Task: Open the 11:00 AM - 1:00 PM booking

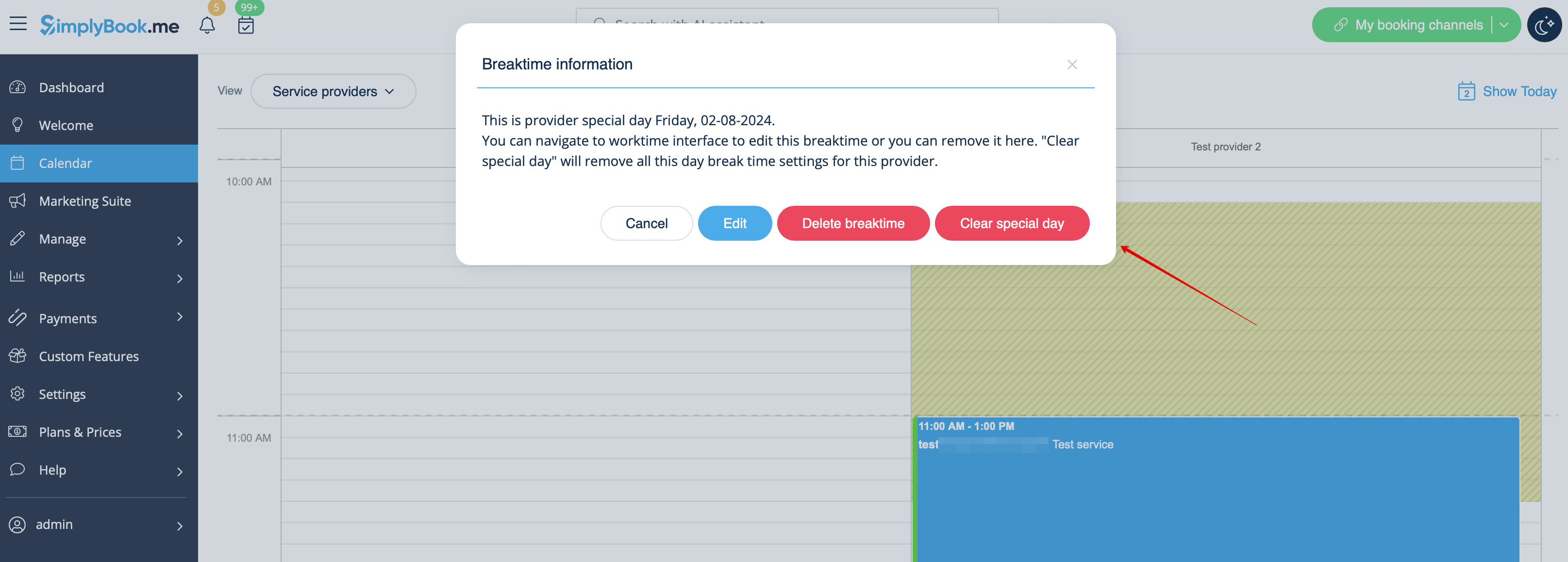Action: pyautogui.click(x=1217, y=489)
